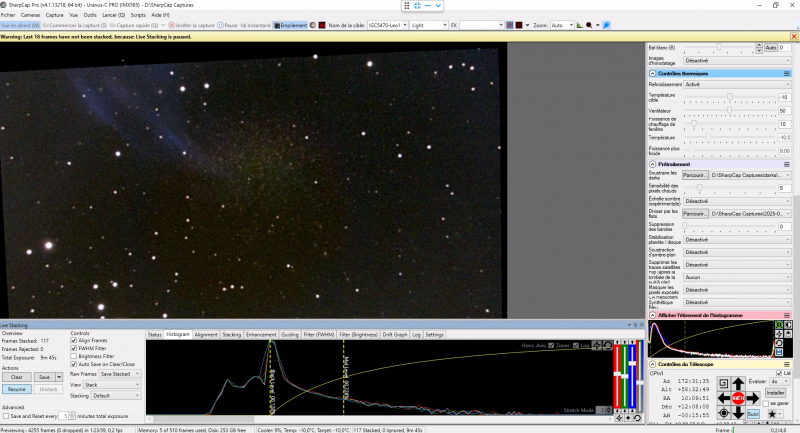This screenshot has height=433, width=800.
Task: Open the Light frame type dropdown
Action: click(429, 25)
